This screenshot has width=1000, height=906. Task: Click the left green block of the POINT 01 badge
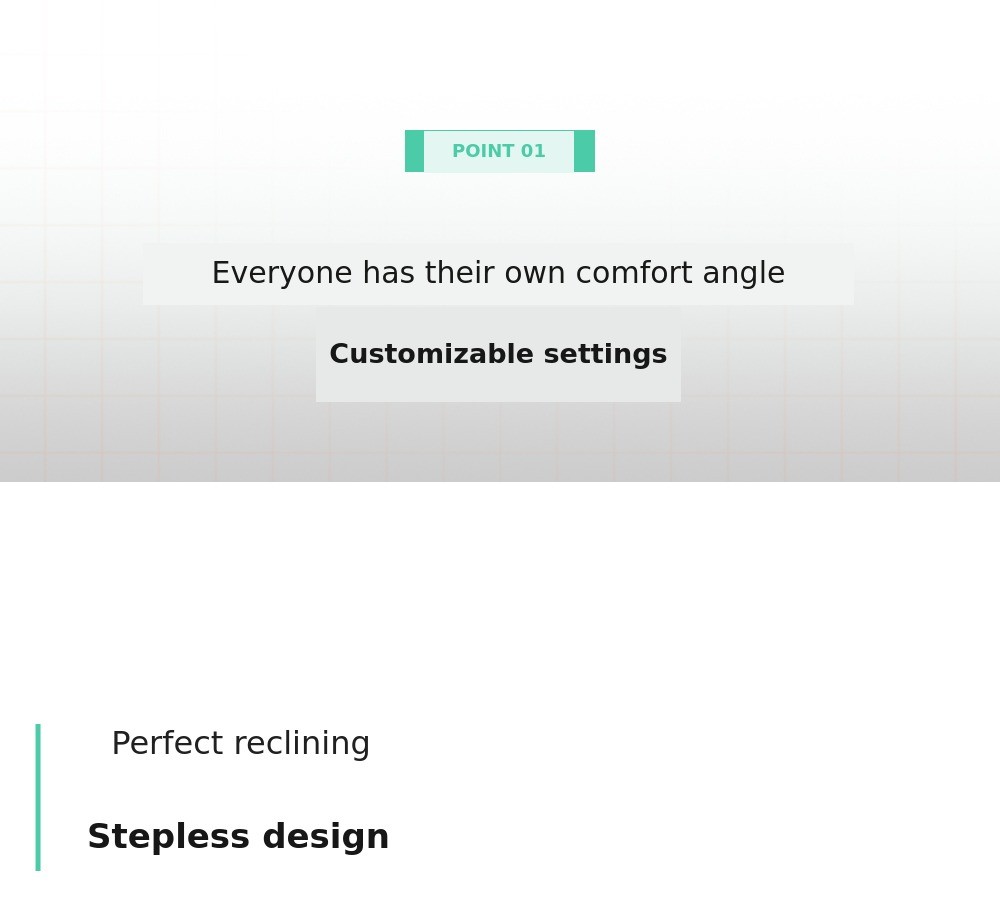tap(414, 151)
